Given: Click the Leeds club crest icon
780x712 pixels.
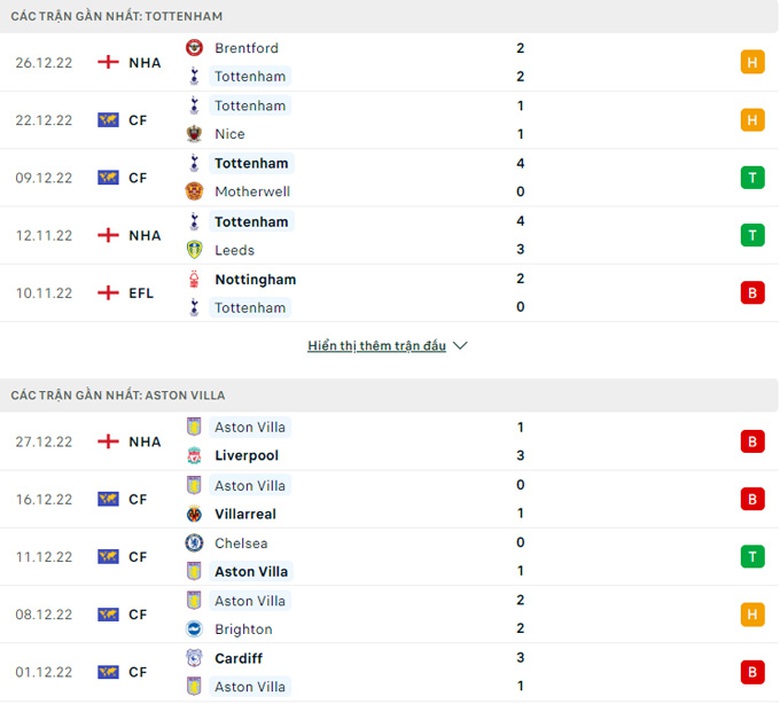Looking at the screenshot, I should point(194,250).
